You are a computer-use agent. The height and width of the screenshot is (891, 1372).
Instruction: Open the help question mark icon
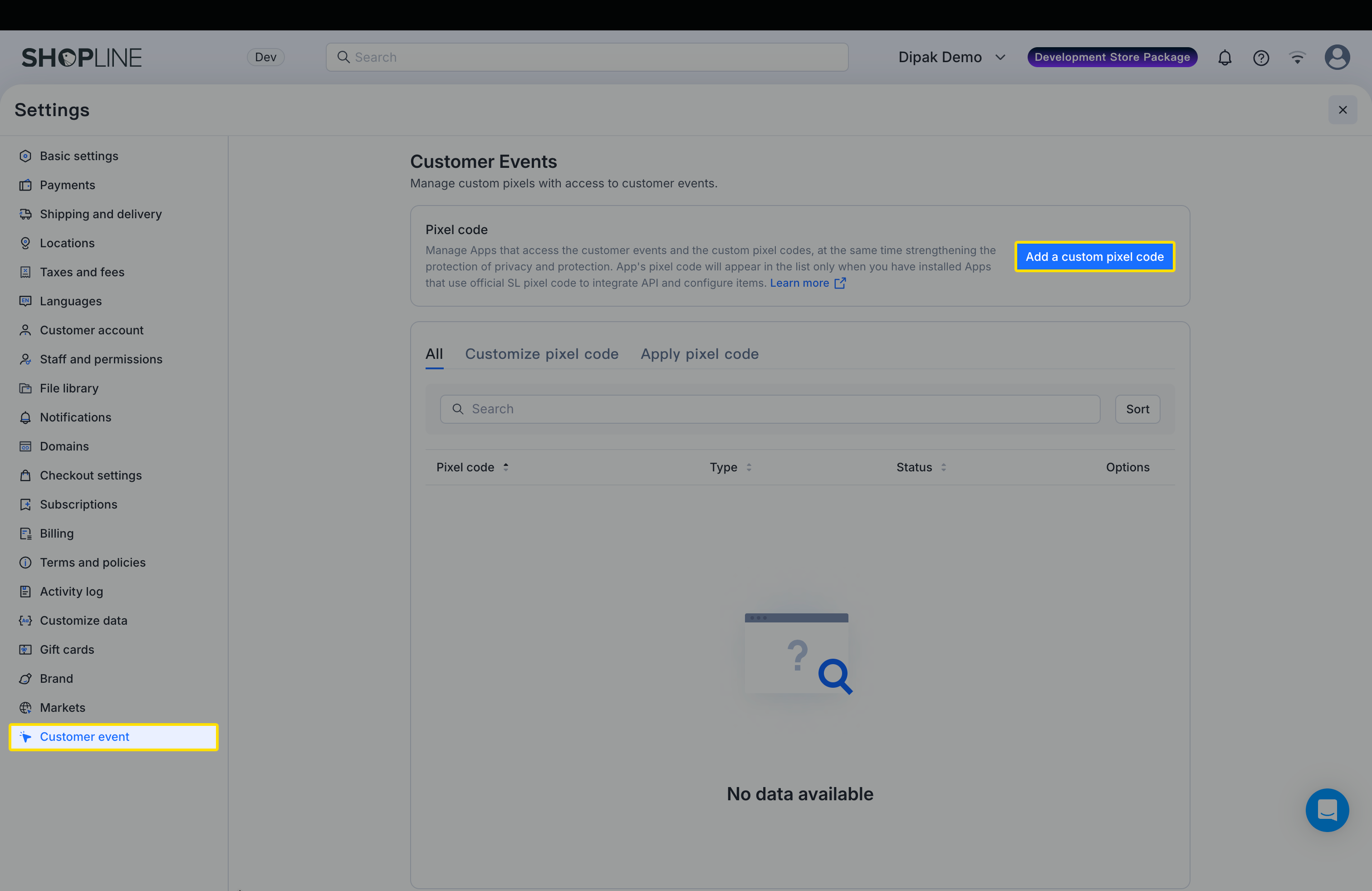tap(1261, 57)
